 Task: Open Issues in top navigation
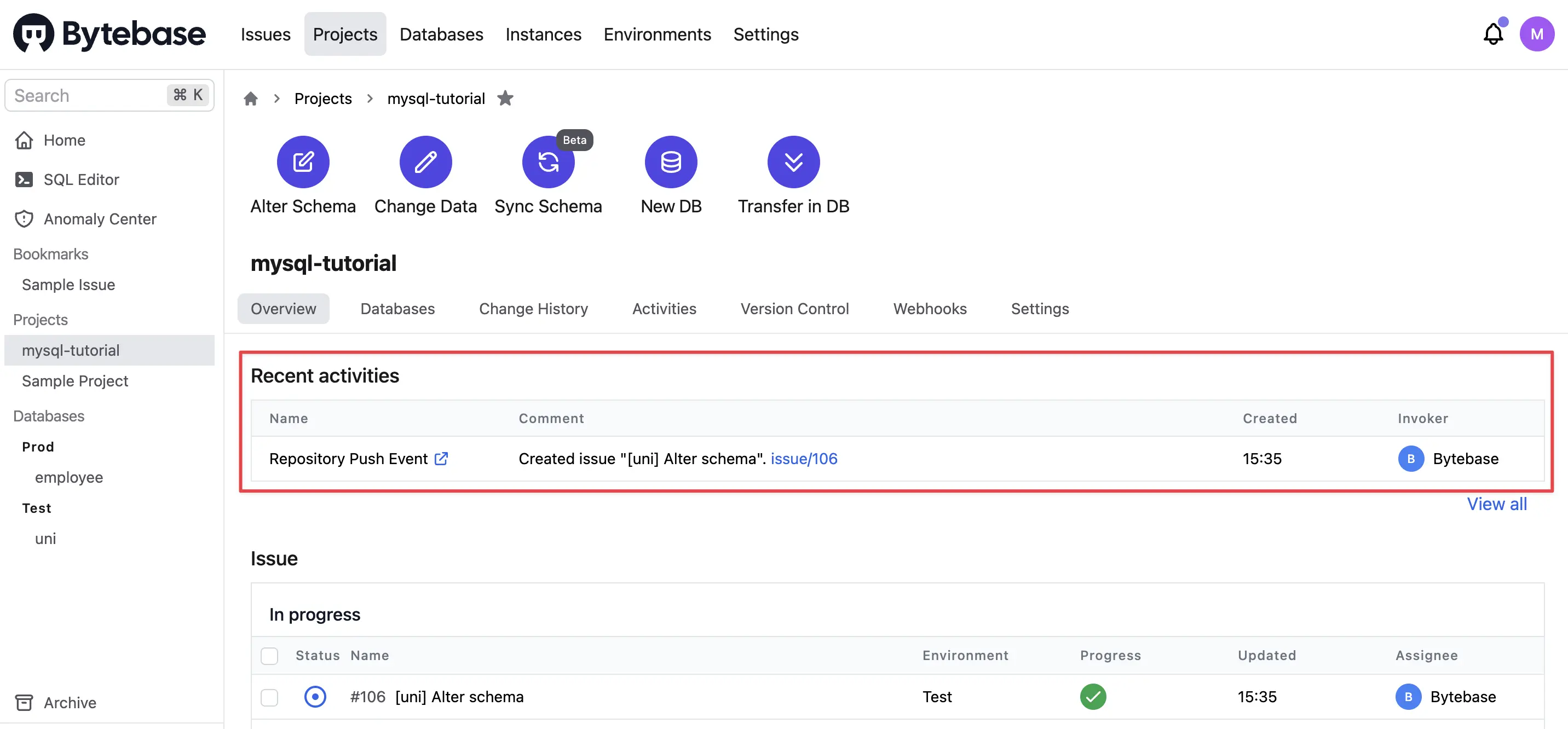[x=266, y=34]
